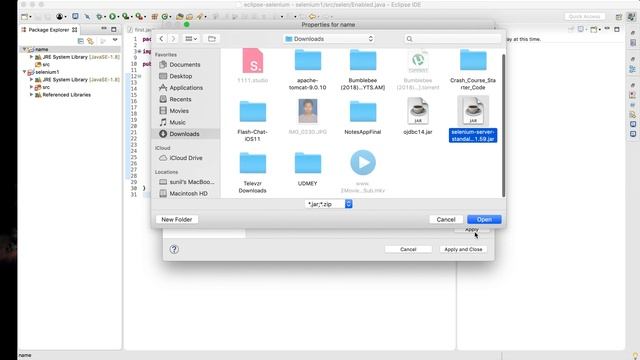This screenshot has width=640, height=360.
Task: Open the New wizard toolbar icon
Action: tap(25, 17)
